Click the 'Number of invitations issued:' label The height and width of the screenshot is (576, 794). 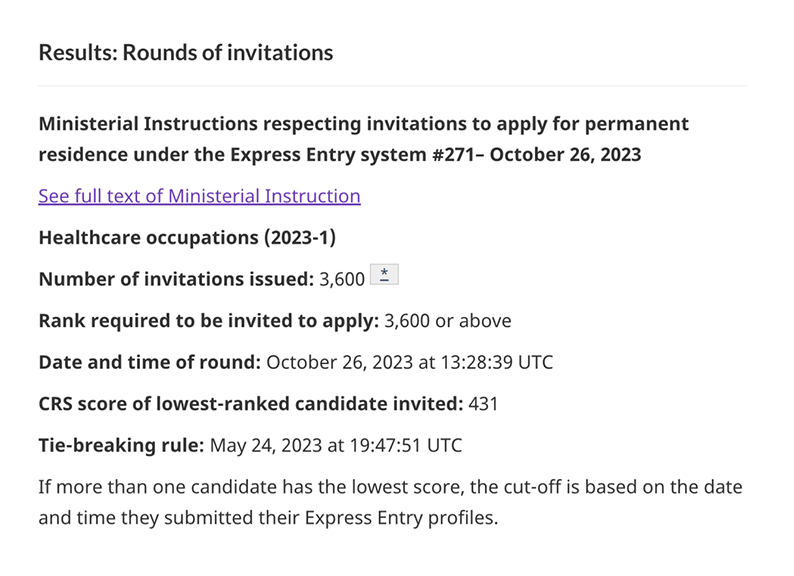(176, 279)
